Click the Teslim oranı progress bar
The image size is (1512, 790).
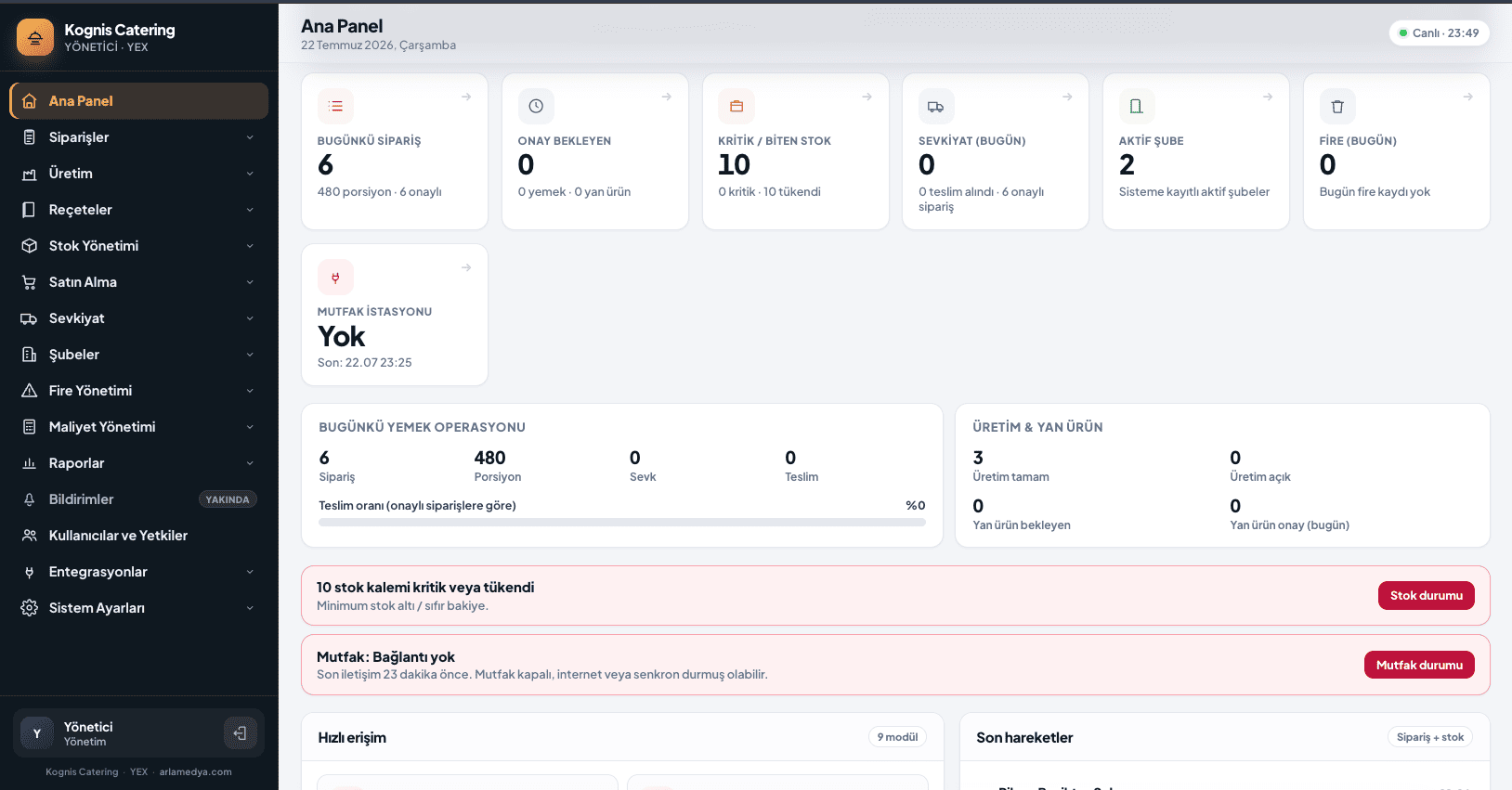click(622, 523)
